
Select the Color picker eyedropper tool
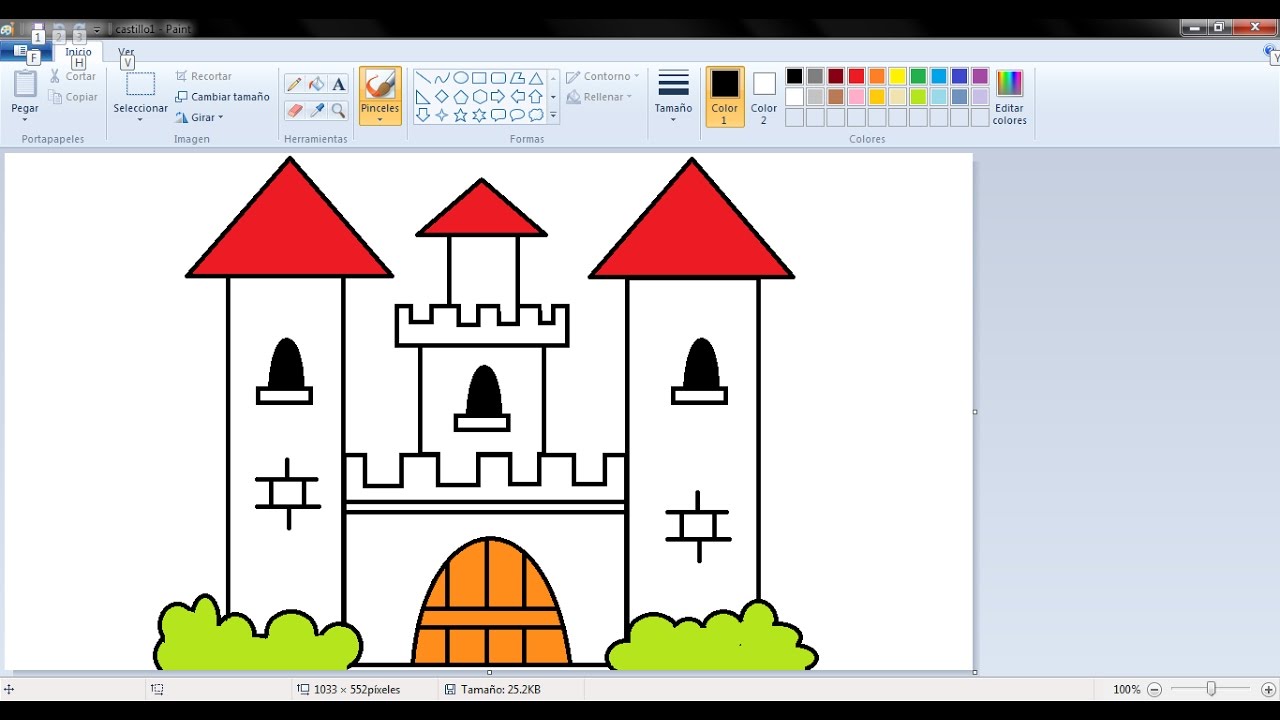click(317, 108)
